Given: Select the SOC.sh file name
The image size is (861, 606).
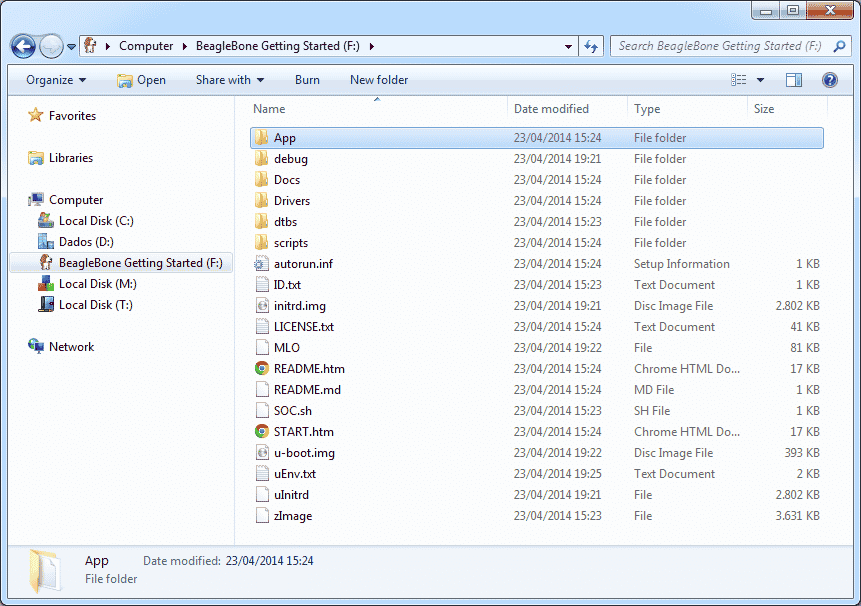Looking at the screenshot, I should tap(293, 411).
